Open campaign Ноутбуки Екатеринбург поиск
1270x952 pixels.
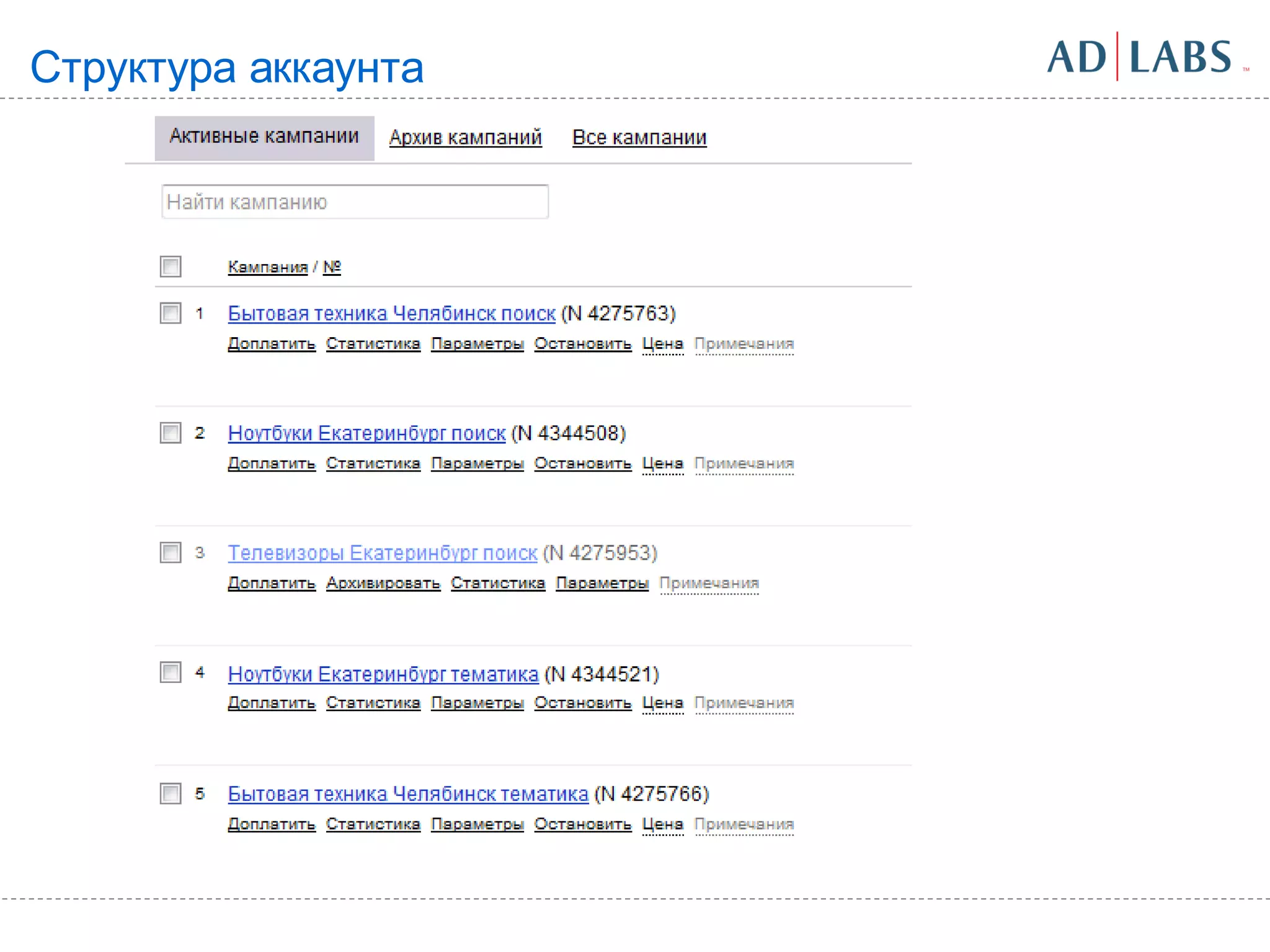click(366, 433)
